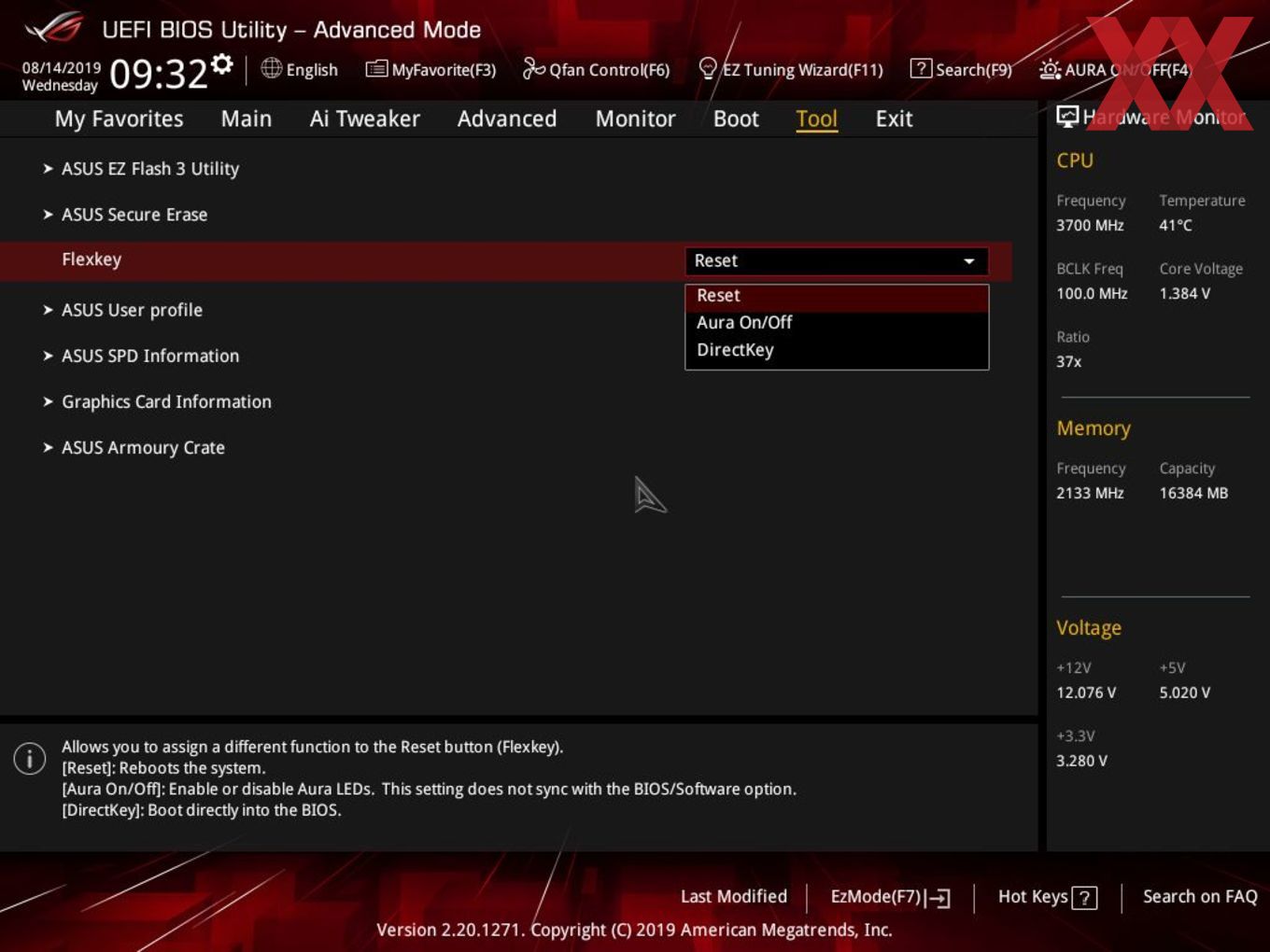1270x952 pixels.
Task: Click Last Modified
Action: (x=734, y=897)
